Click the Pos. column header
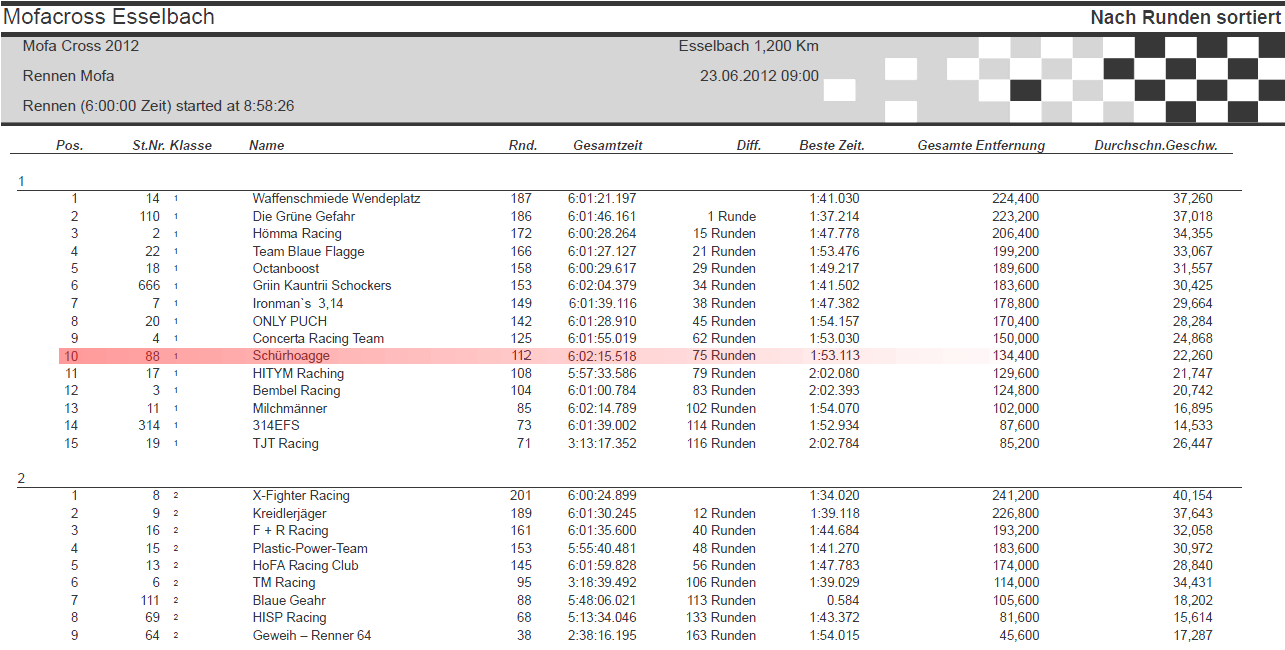Viewport: 1285px width, 650px height. pyautogui.click(x=70, y=145)
